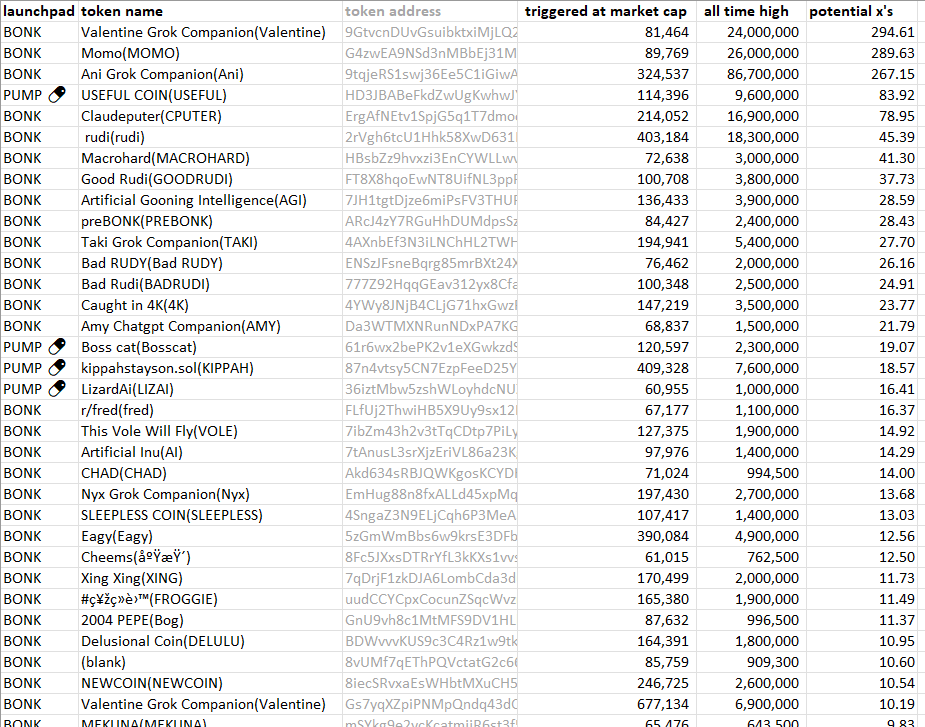This screenshot has height=727, width=925.
Task: Select cell '2004 PEPE(Bog)'
Action: point(210,620)
